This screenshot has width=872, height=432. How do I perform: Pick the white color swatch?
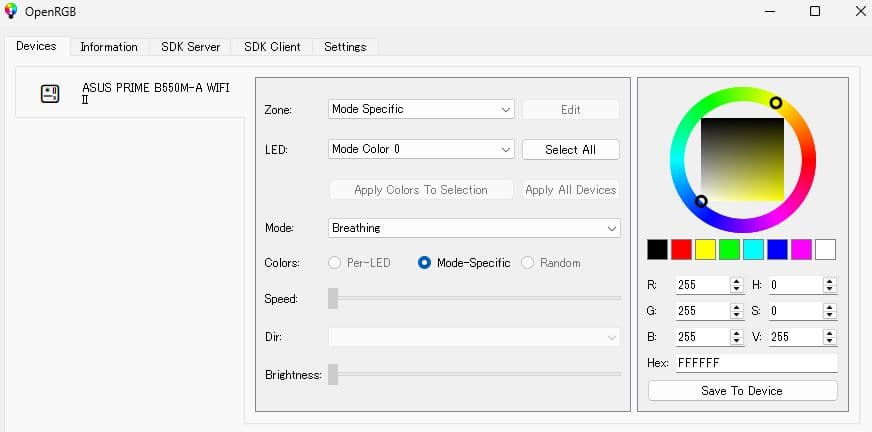pyautogui.click(x=825, y=250)
